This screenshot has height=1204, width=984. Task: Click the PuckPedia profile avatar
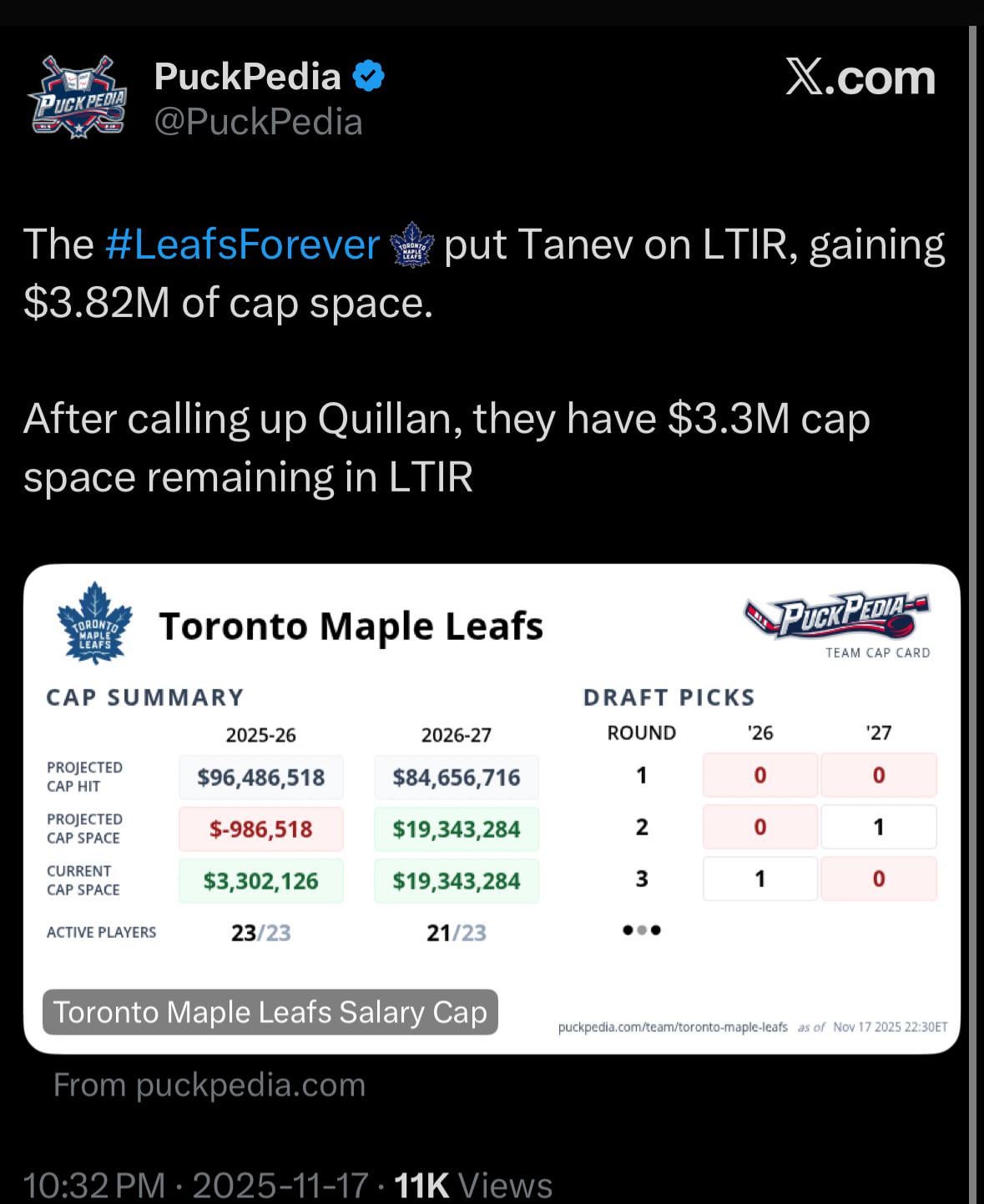coord(78,97)
